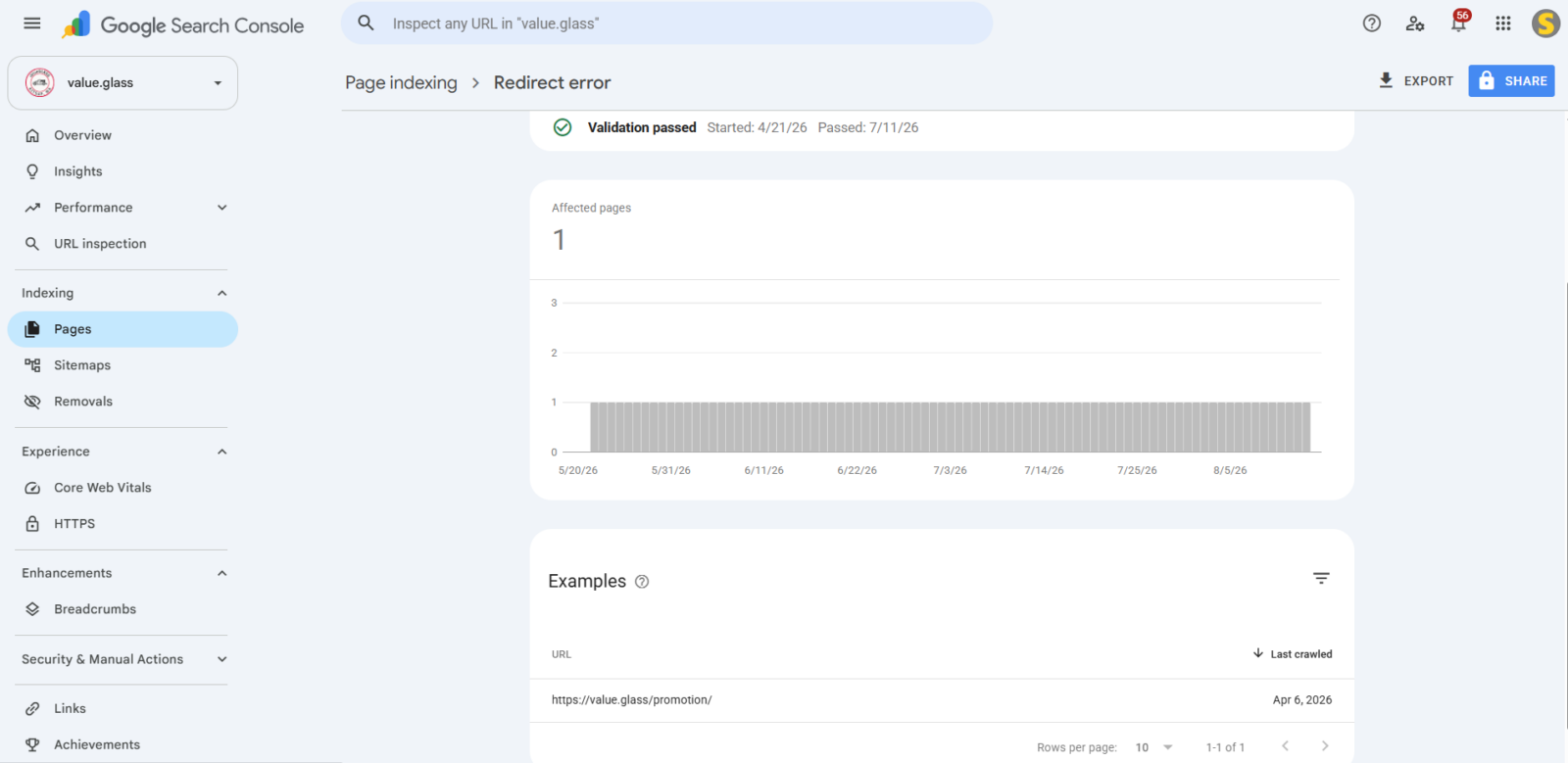Click the Google Search Console logo
The image size is (1568, 763).
(x=183, y=25)
